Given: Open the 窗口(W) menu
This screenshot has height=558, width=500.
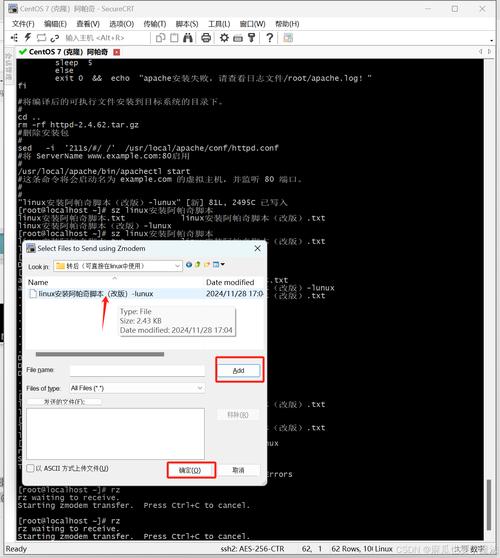Looking at the screenshot, I should (x=252, y=24).
